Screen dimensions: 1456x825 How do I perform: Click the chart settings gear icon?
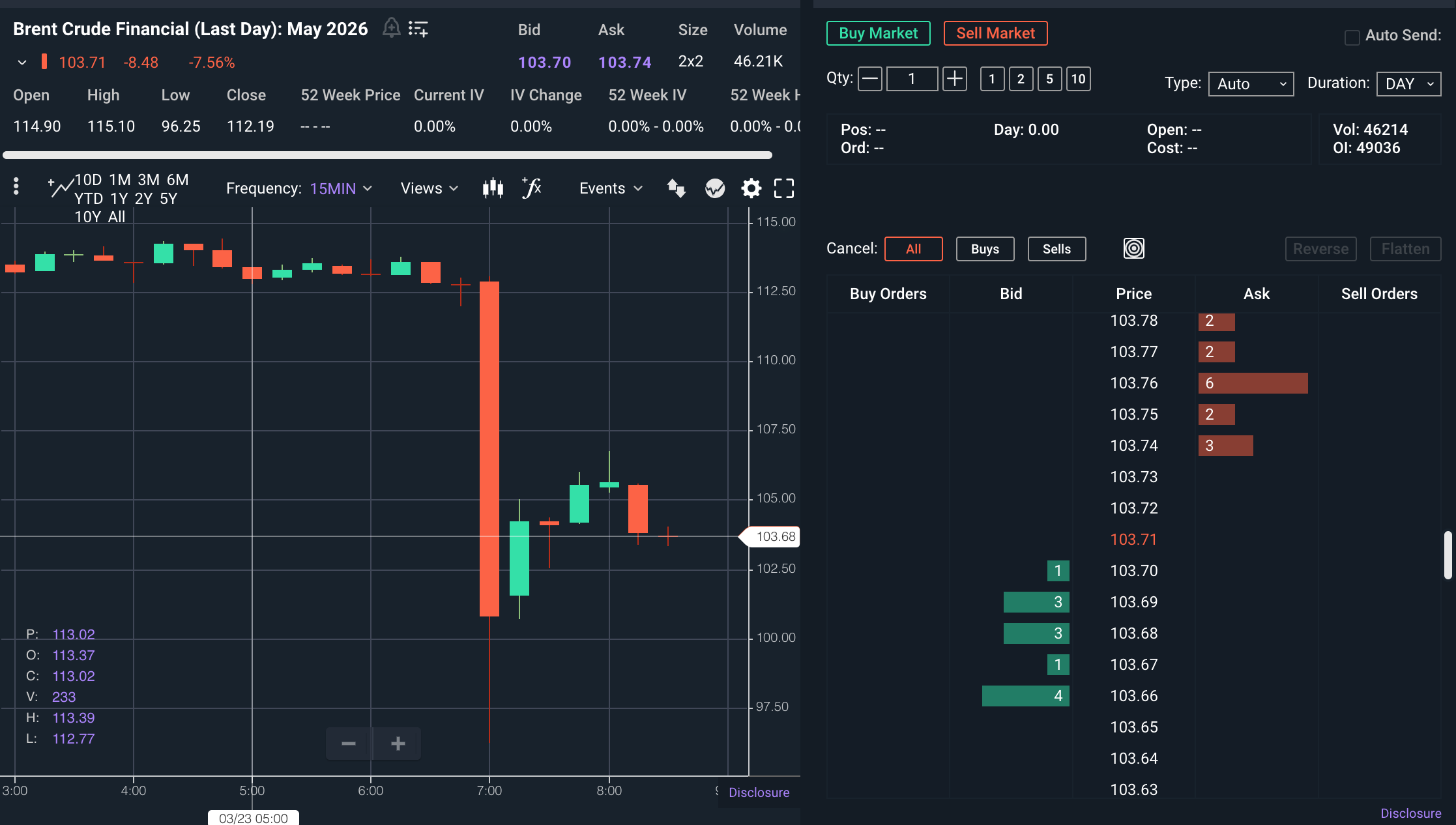coord(751,188)
